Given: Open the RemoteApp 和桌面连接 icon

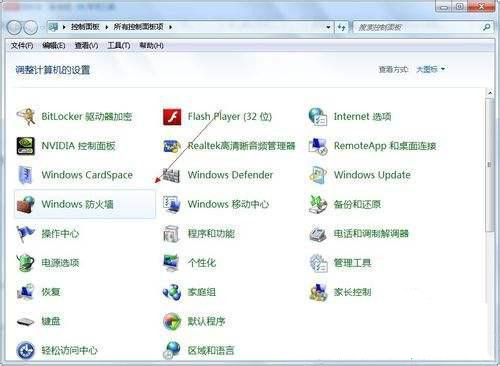Looking at the screenshot, I should tap(318, 146).
